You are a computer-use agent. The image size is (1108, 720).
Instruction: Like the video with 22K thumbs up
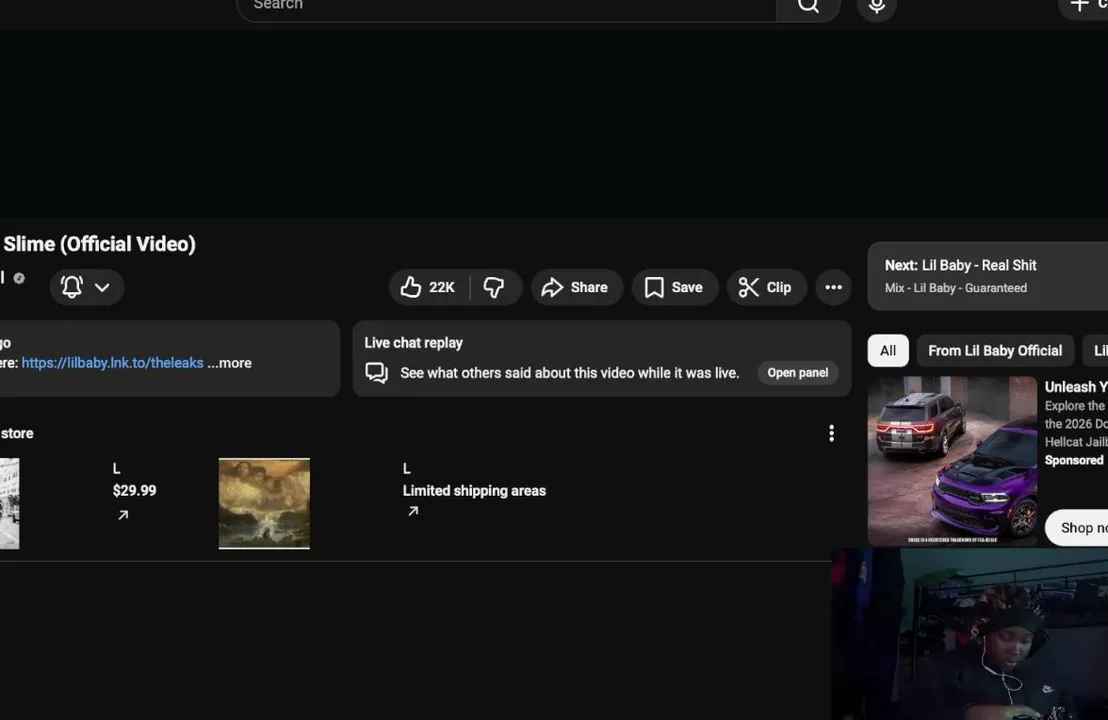(x=428, y=287)
